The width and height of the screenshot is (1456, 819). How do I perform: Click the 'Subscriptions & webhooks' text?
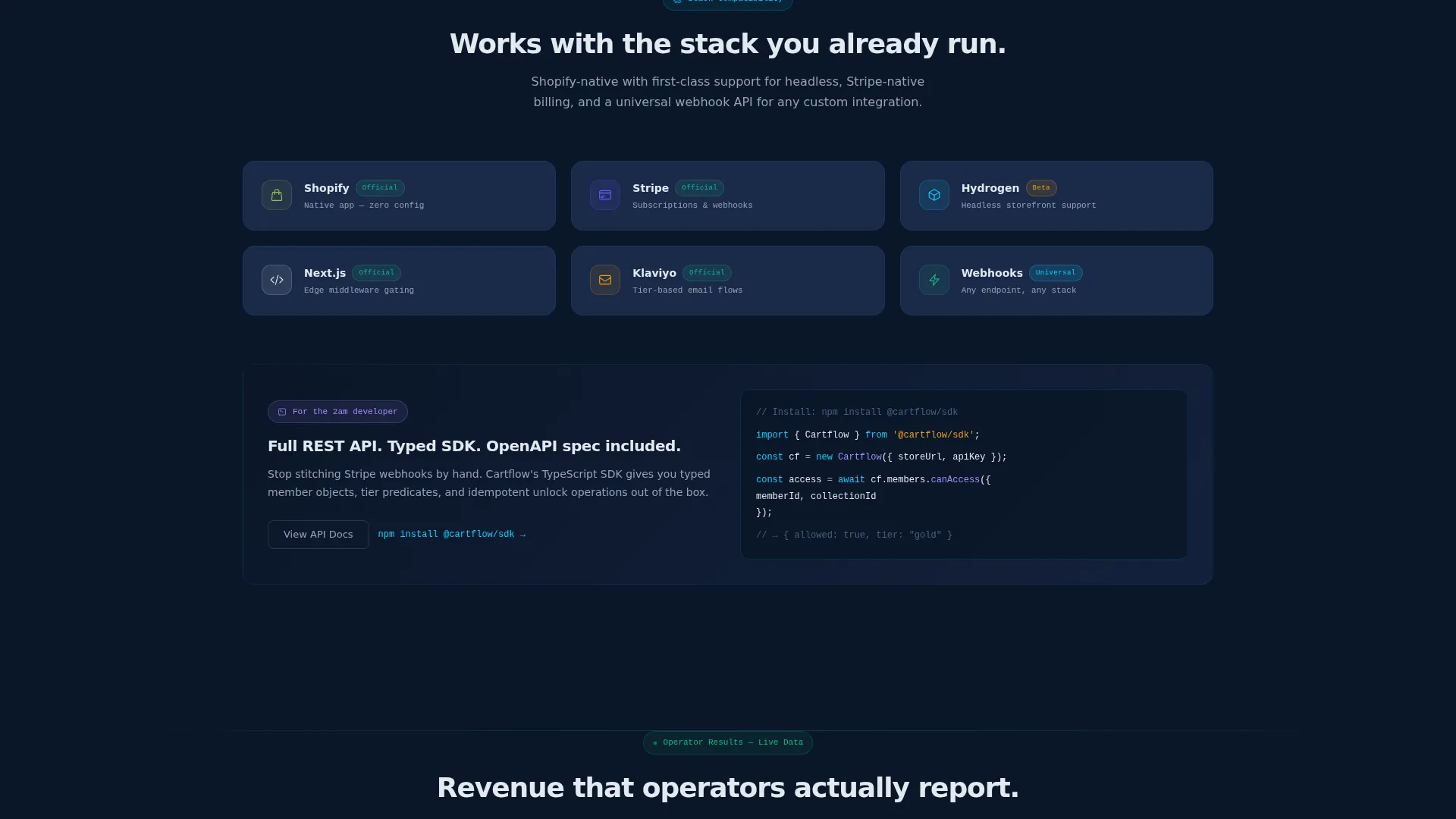[692, 206]
